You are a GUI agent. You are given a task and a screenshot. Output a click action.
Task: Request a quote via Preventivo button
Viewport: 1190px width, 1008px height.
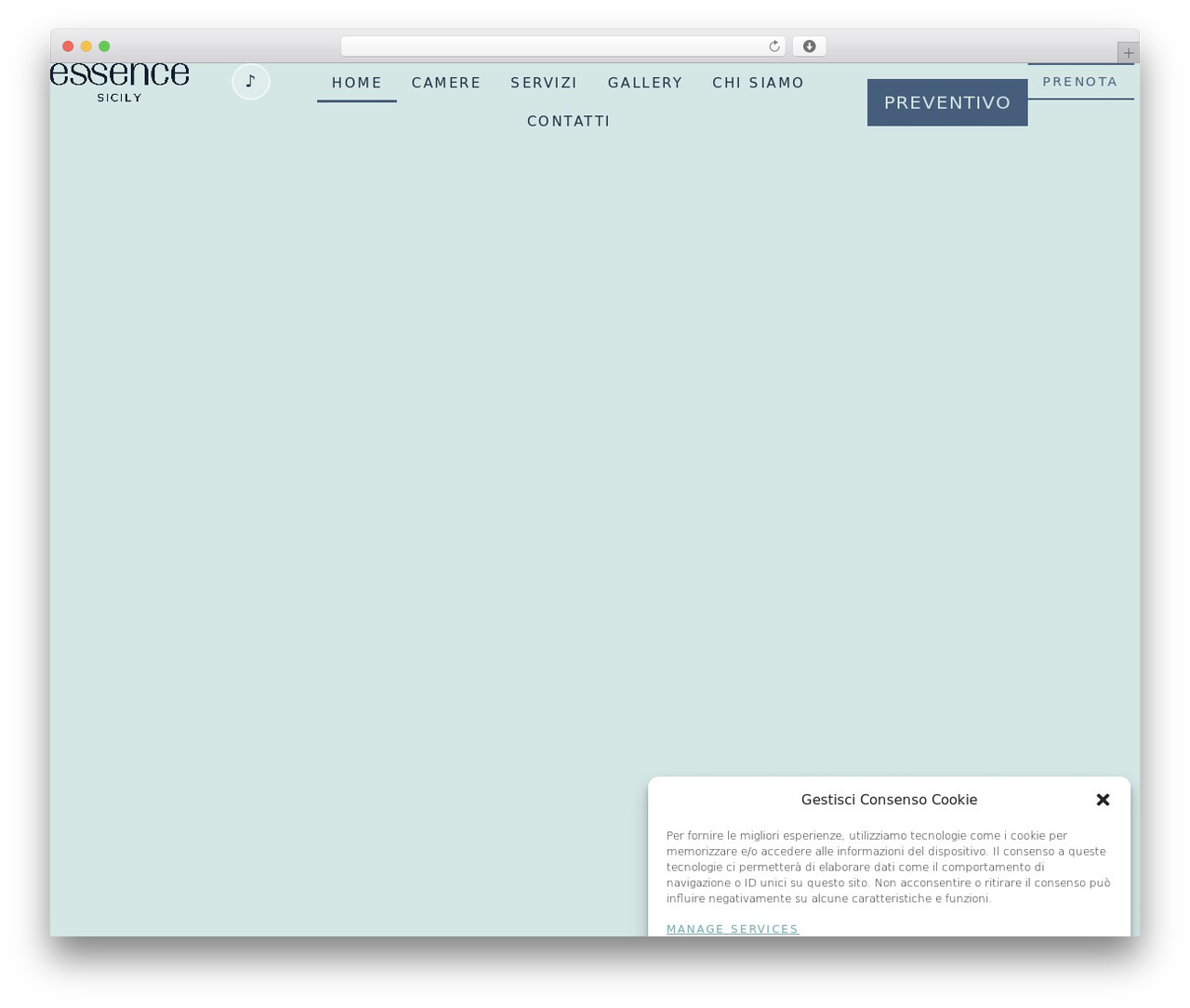(947, 102)
